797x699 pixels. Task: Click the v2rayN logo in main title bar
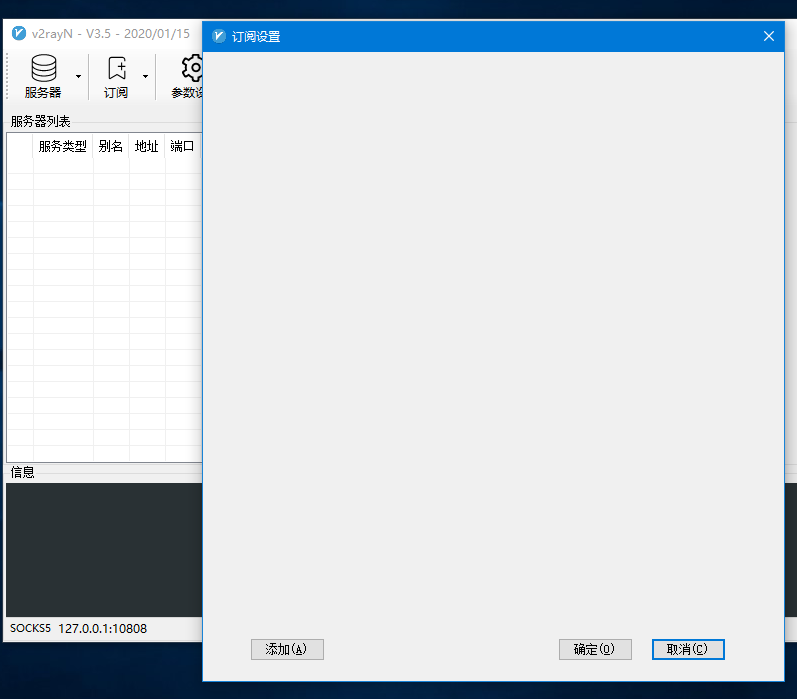click(19, 33)
